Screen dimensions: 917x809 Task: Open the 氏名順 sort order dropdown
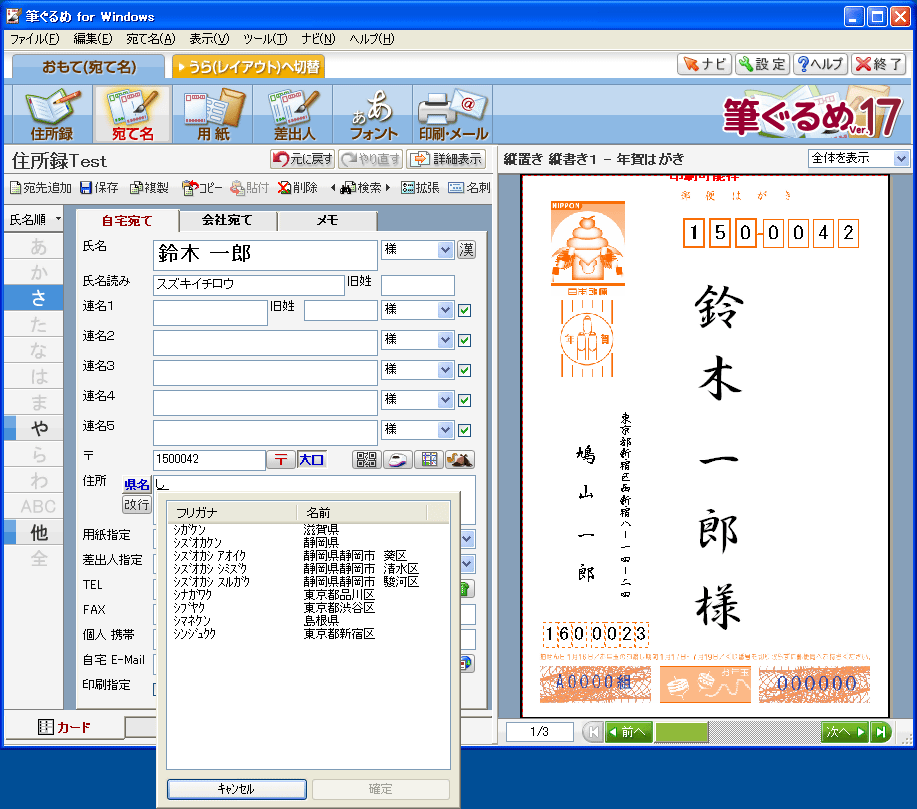coord(33,219)
